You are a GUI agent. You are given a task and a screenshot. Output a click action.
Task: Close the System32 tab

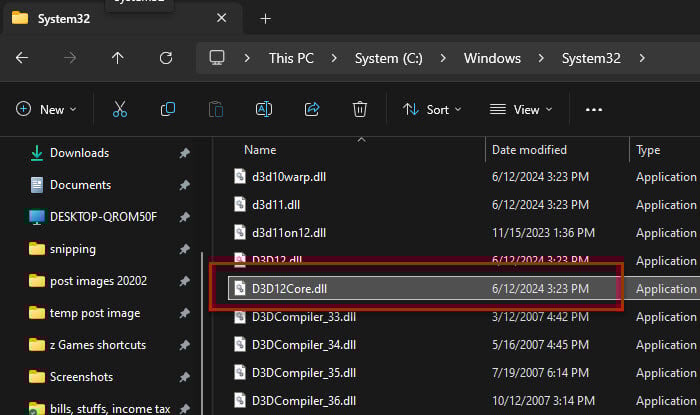coord(221,18)
